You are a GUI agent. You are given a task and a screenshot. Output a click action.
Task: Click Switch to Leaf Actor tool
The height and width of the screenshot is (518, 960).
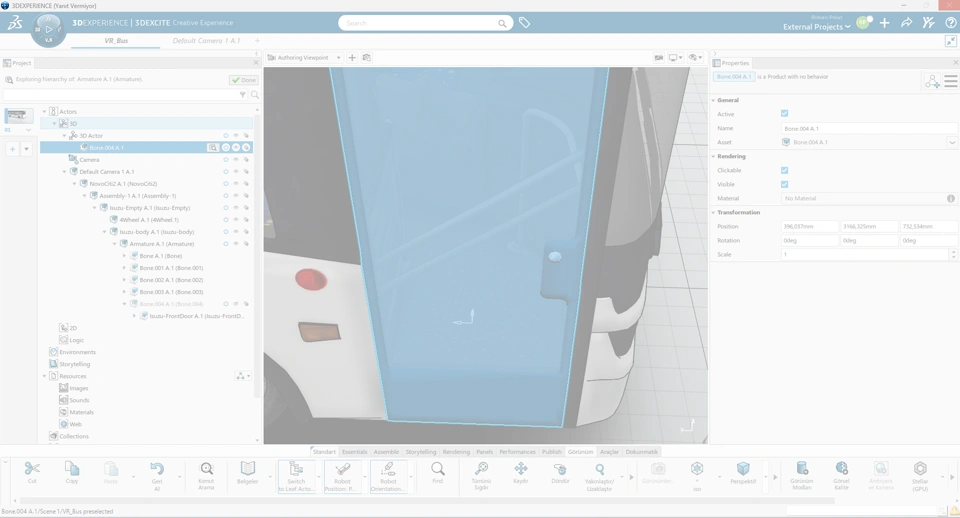(296, 476)
